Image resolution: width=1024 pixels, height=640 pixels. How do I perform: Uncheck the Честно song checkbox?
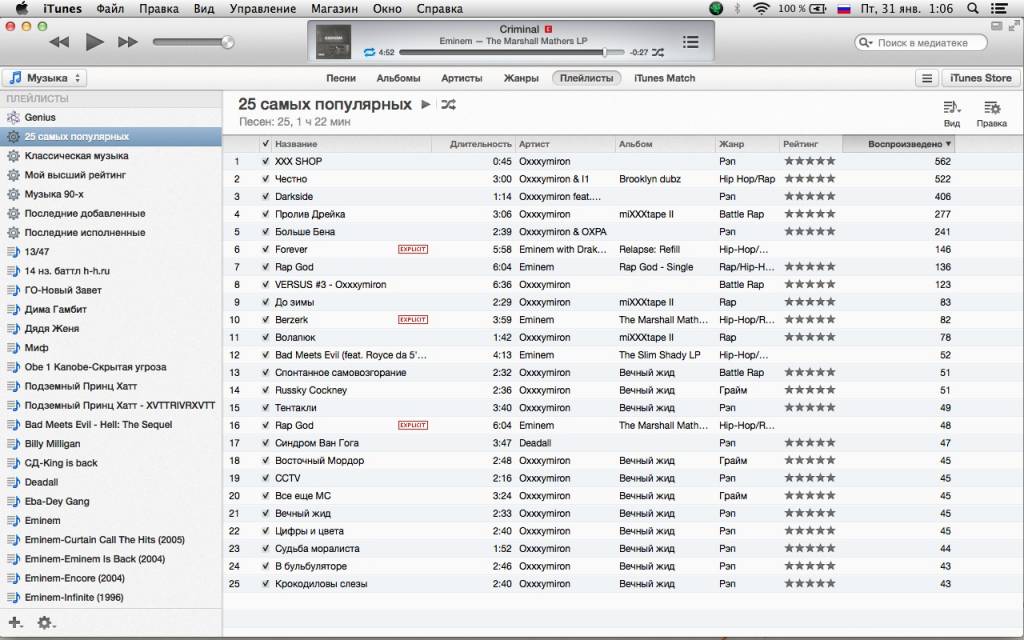[265, 179]
